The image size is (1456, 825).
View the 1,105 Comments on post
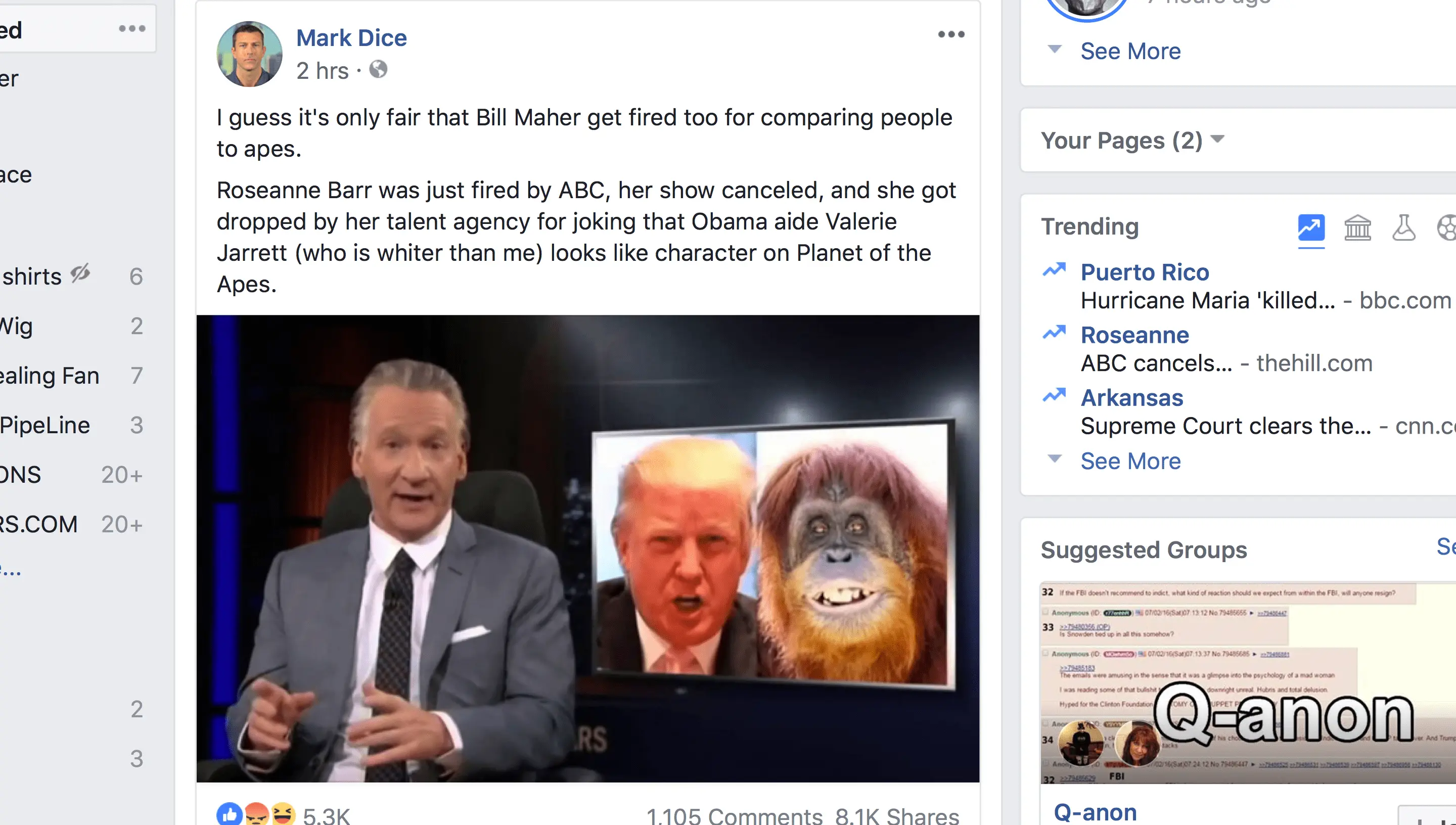pyautogui.click(x=734, y=816)
